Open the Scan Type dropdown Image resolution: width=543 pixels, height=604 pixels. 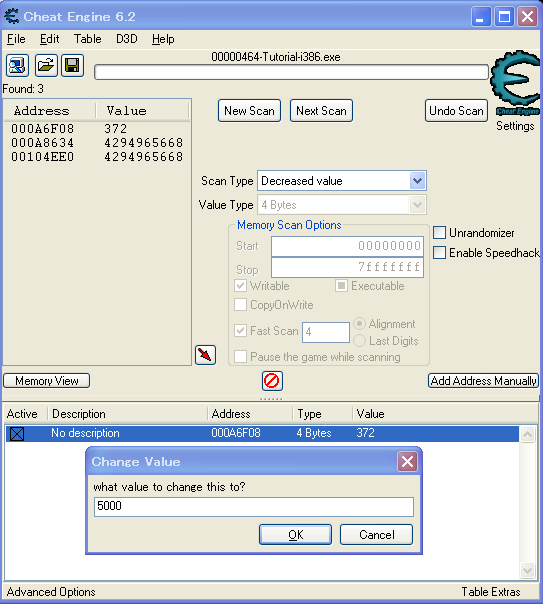pos(417,181)
